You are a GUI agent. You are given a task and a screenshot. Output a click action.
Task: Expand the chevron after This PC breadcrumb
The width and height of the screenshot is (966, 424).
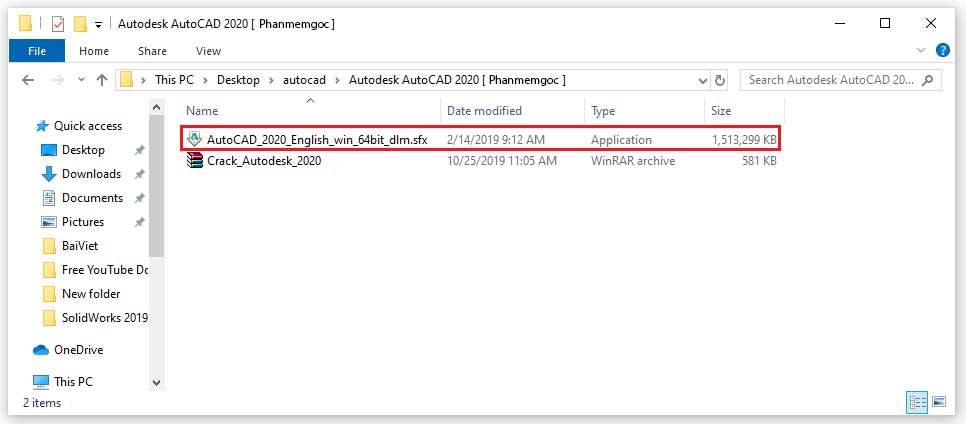(x=205, y=80)
